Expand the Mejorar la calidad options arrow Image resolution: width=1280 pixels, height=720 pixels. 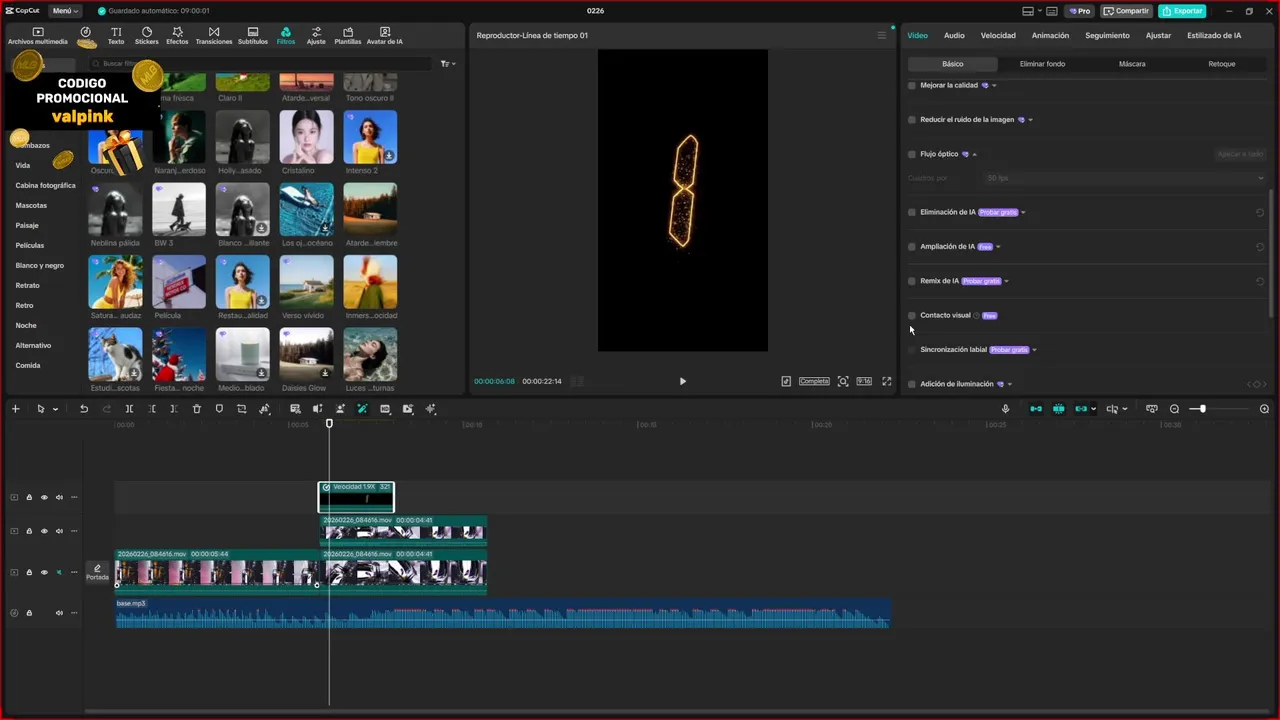click(994, 85)
